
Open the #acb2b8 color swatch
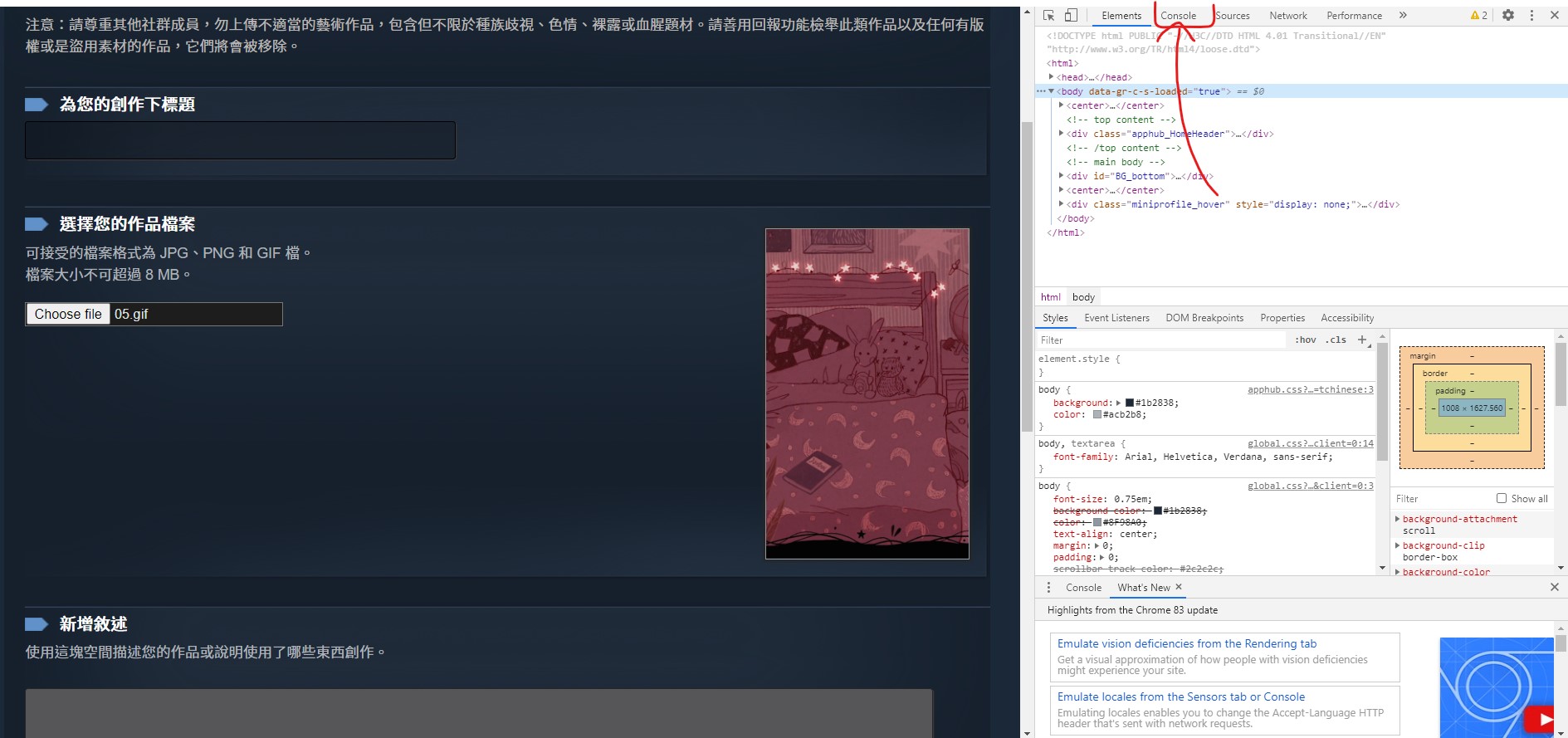pyautogui.click(x=1097, y=414)
